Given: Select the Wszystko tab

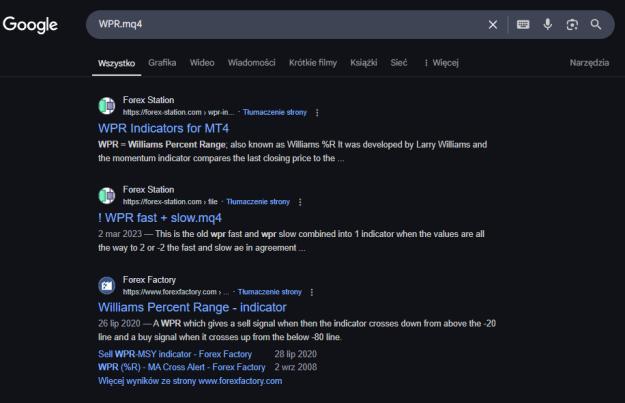Looking at the screenshot, I should [116, 63].
